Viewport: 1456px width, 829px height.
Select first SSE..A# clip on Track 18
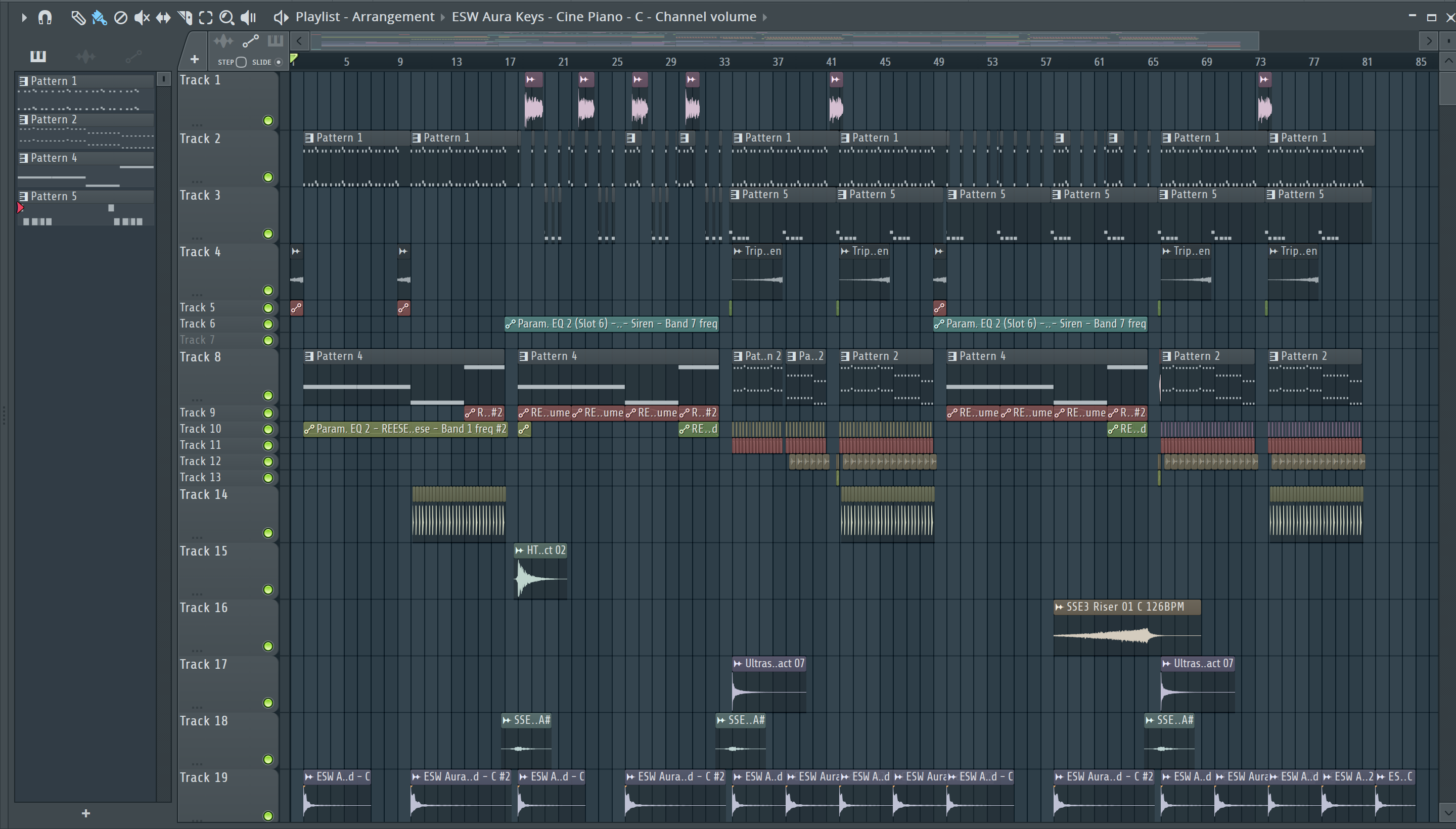(526, 740)
